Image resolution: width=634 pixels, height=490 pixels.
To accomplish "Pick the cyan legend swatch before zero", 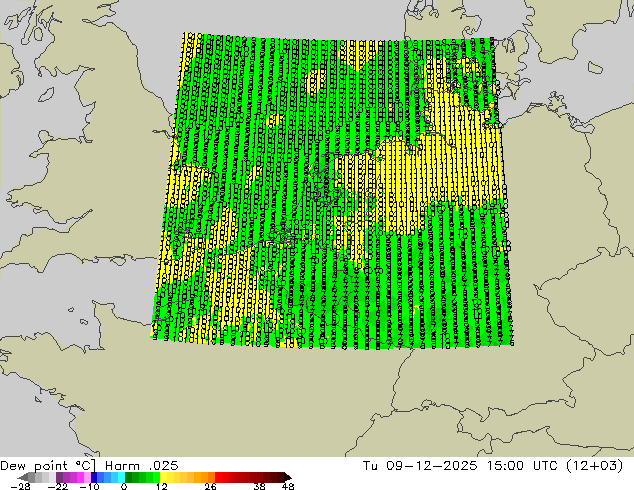I will tap(121, 477).
